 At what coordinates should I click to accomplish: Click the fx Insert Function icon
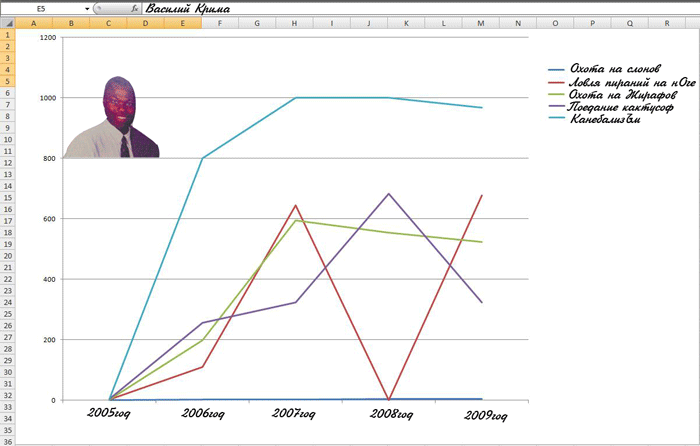point(134,8)
